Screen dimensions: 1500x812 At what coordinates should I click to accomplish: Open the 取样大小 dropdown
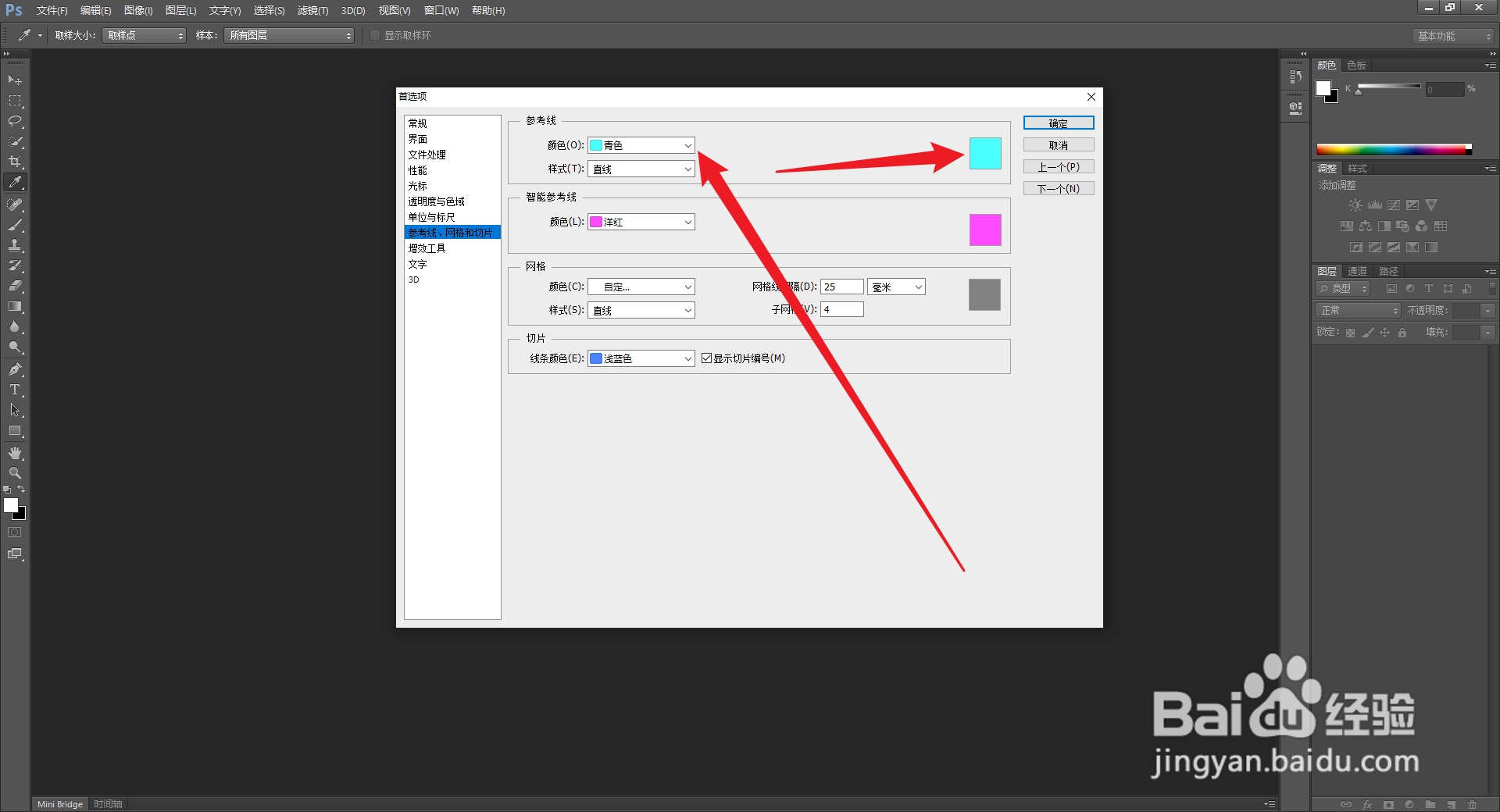[x=145, y=35]
